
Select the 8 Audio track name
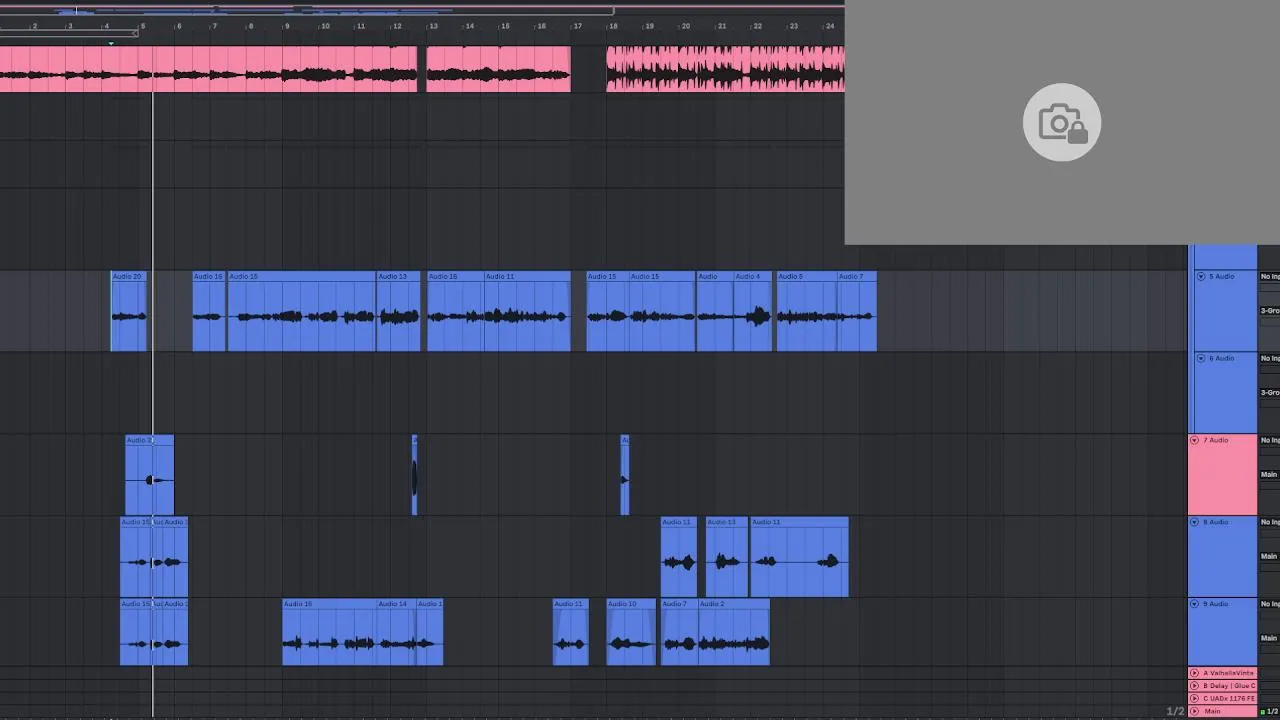point(1215,522)
